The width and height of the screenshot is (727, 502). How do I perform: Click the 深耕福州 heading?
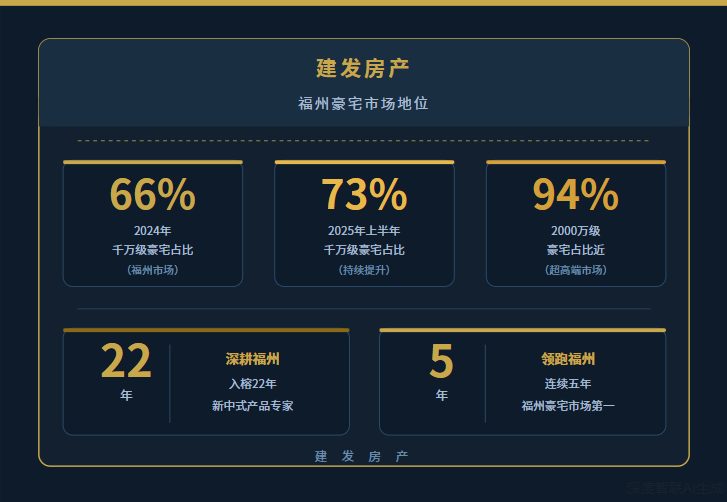coord(253,359)
